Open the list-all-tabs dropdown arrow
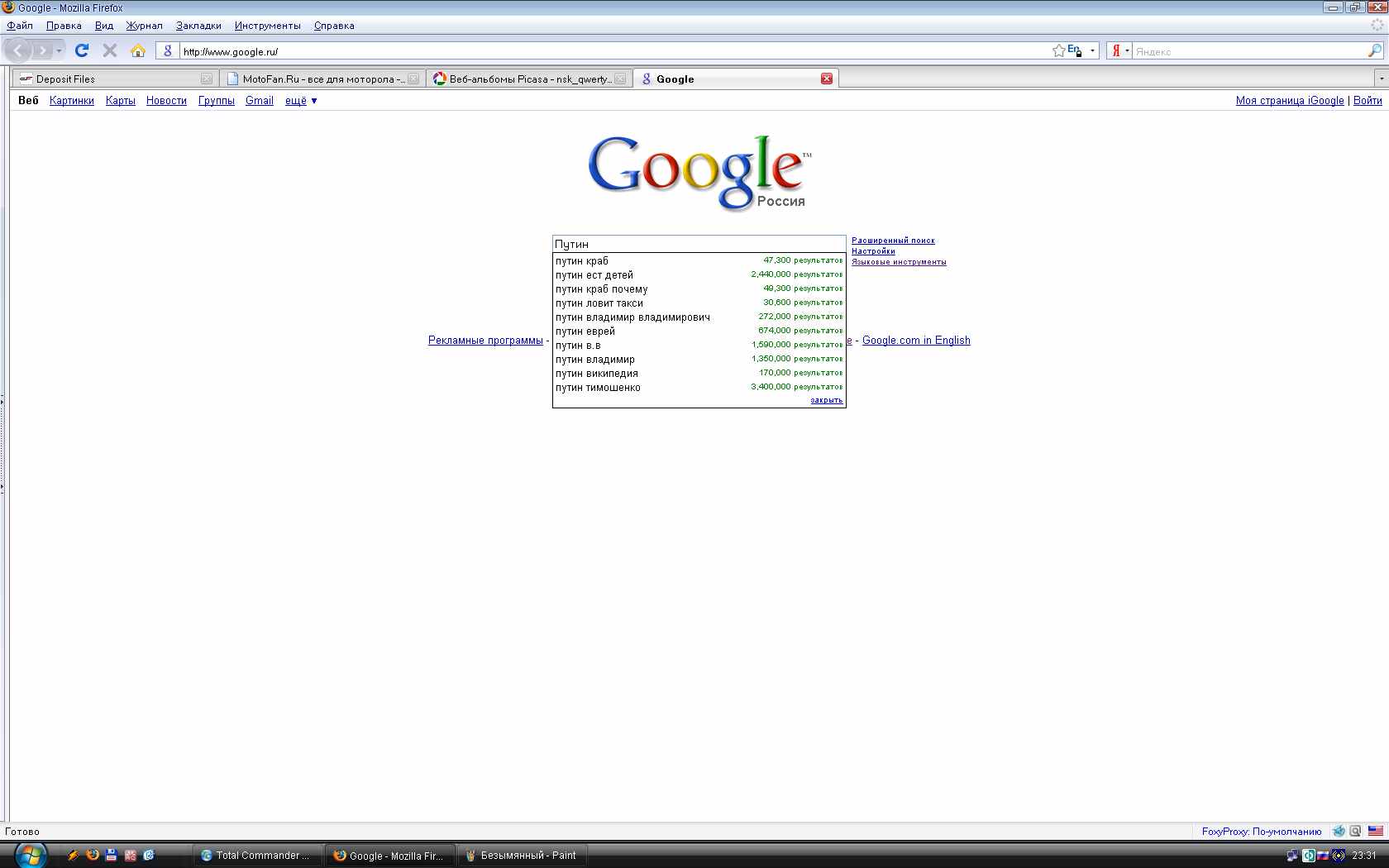This screenshot has height=868, width=1389. [1381, 79]
